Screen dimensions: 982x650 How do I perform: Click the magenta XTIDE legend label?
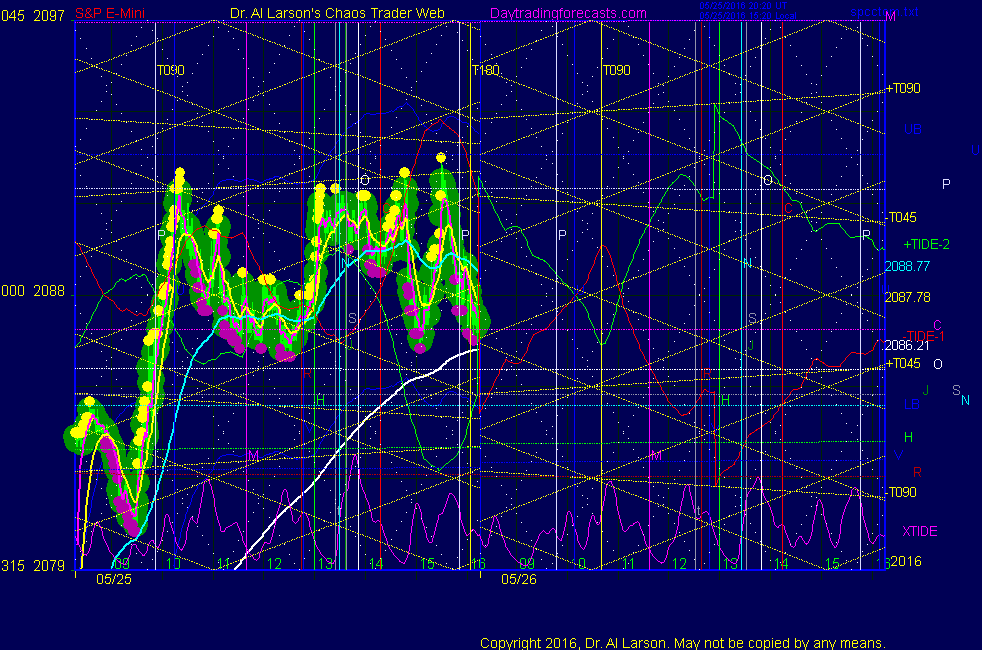click(919, 531)
